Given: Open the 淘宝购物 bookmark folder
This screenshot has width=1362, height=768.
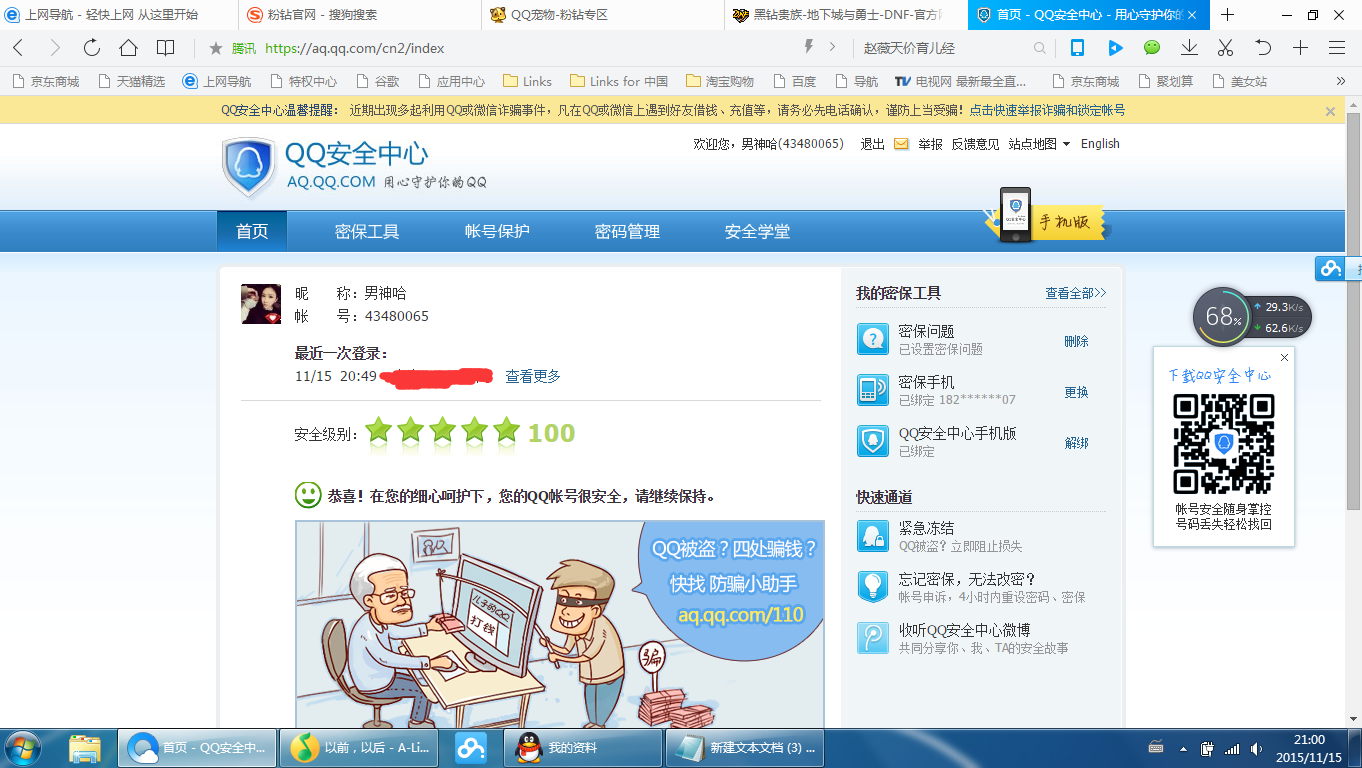Looking at the screenshot, I should coord(720,81).
